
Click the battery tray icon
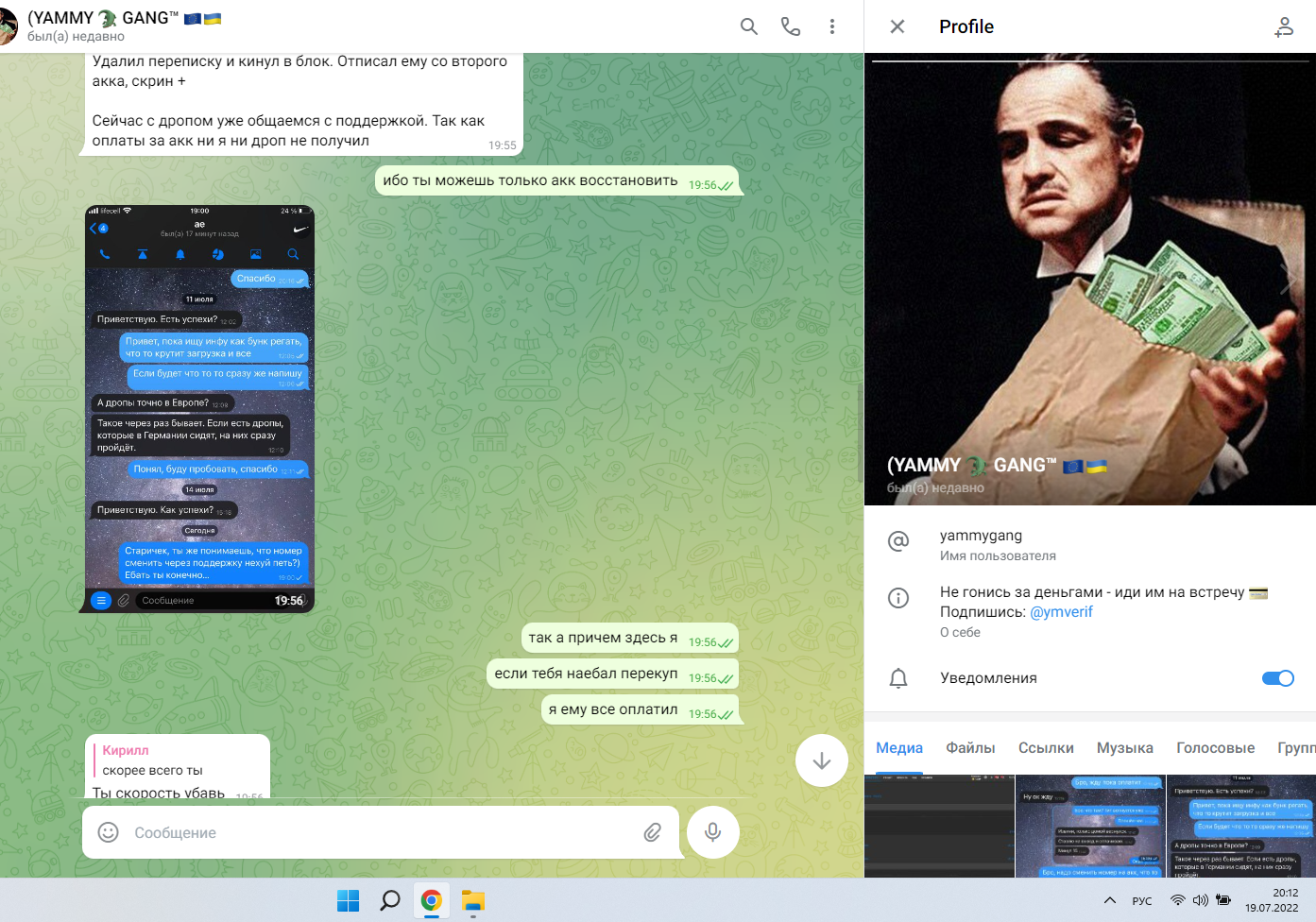[1223, 901]
